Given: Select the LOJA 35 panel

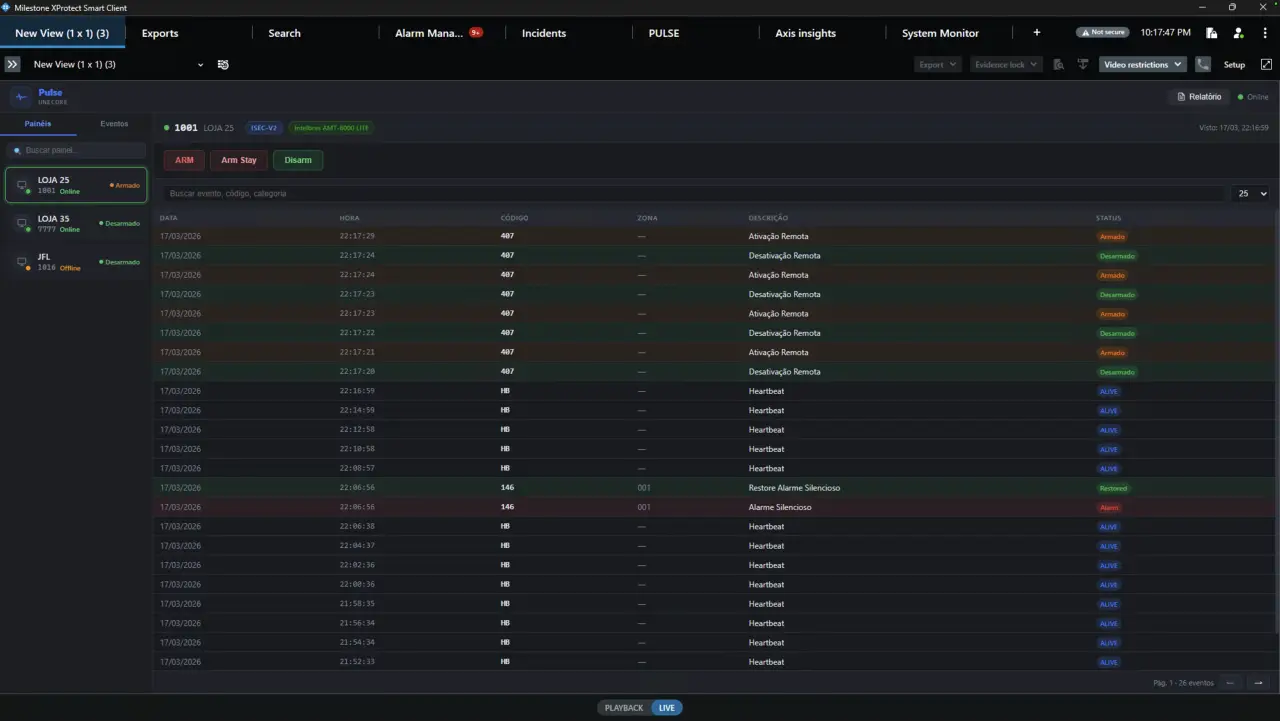Looking at the screenshot, I should click(76, 223).
